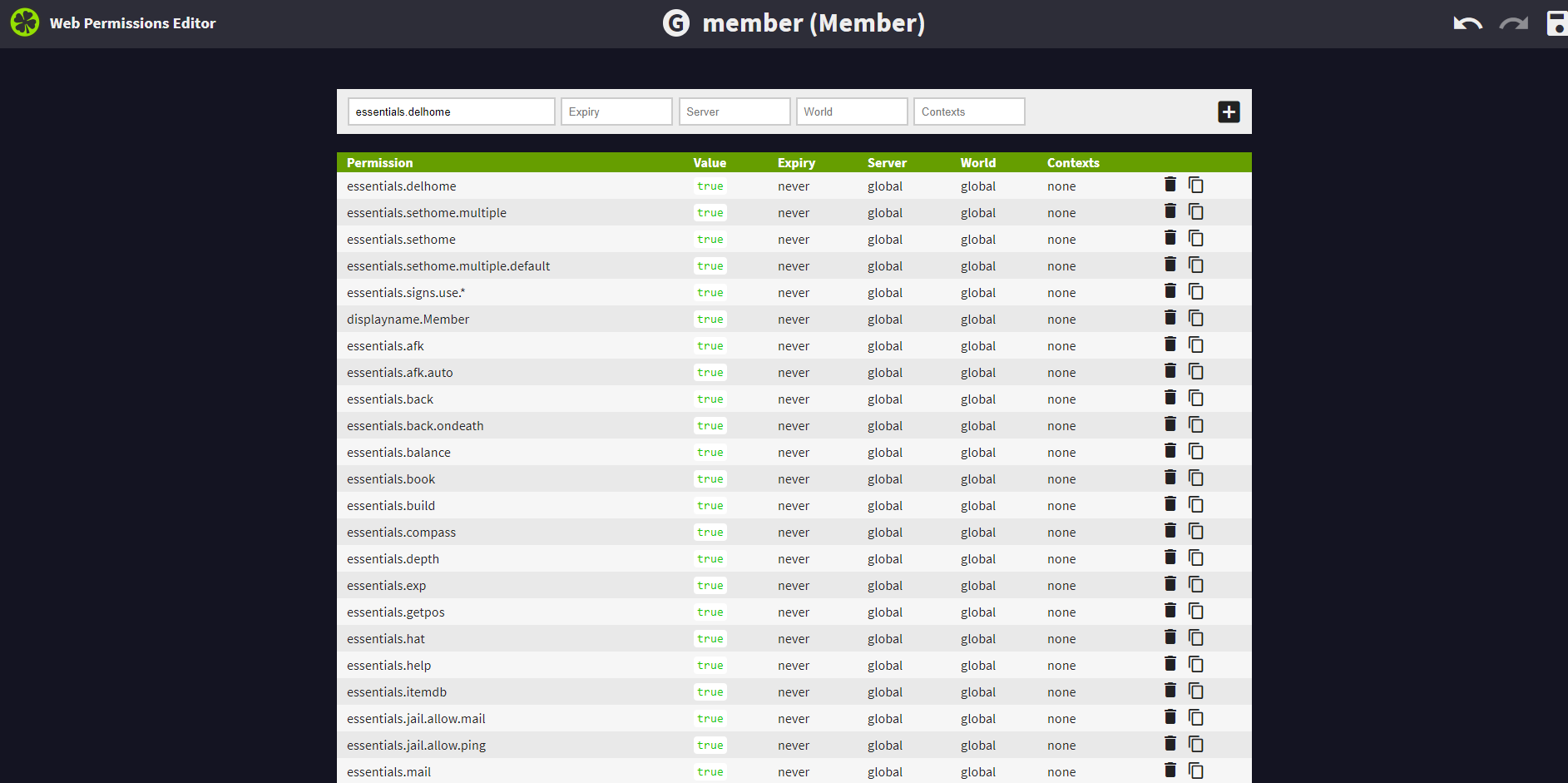This screenshot has height=783, width=1568.
Task: Delete the essentials.afk.auto permission
Action: tap(1170, 371)
